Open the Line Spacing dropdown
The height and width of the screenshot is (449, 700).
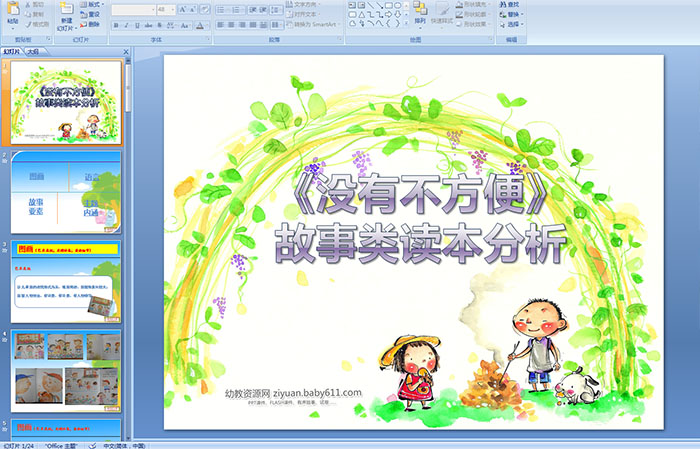tap(276, 9)
